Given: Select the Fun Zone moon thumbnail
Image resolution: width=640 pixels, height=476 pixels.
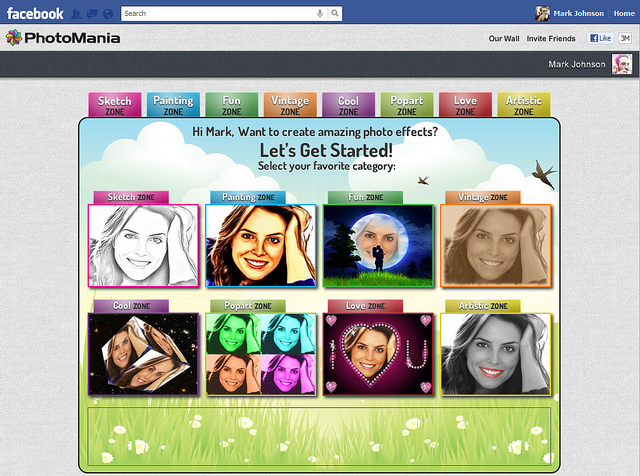Looking at the screenshot, I should (377, 245).
